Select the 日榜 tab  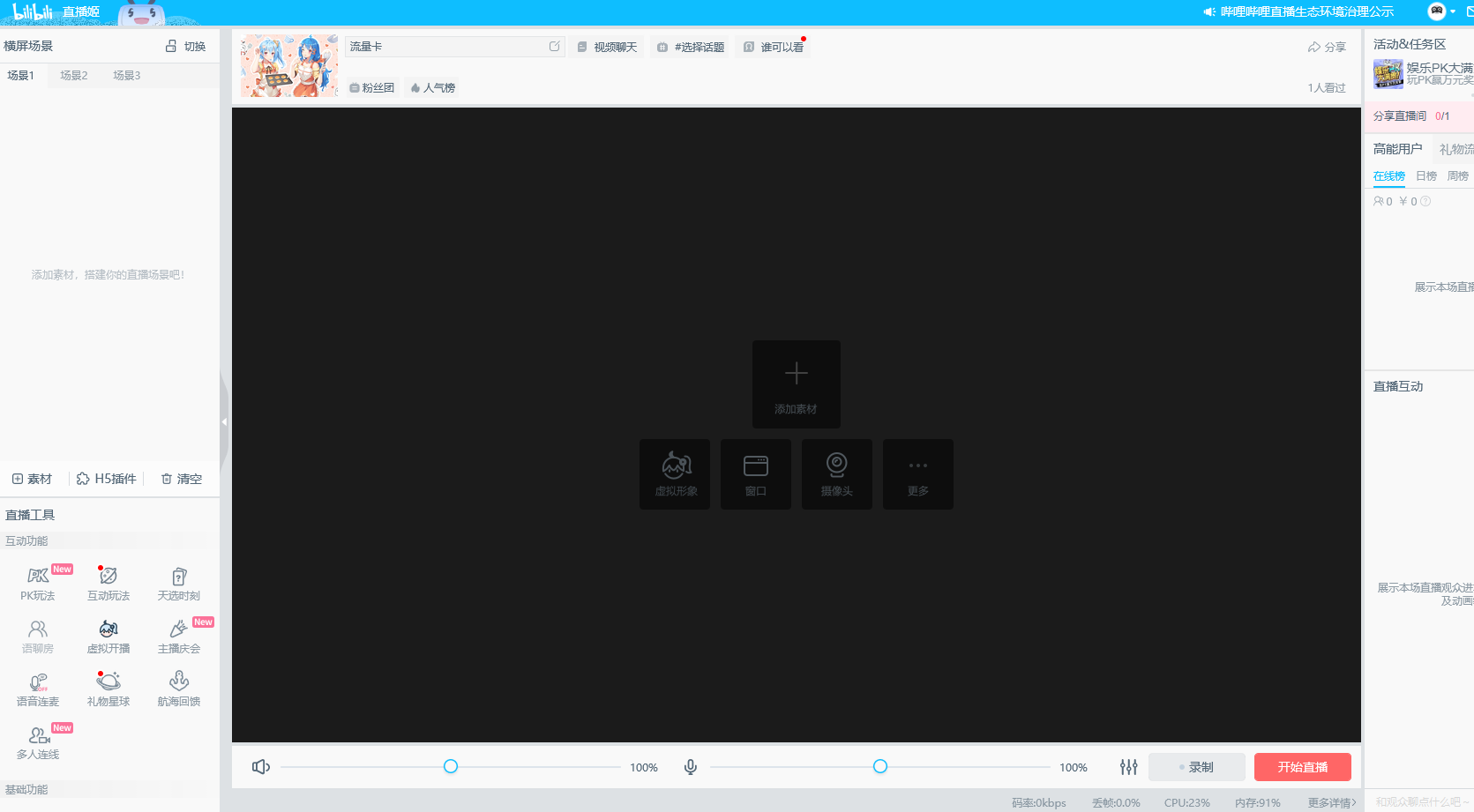(x=1426, y=176)
